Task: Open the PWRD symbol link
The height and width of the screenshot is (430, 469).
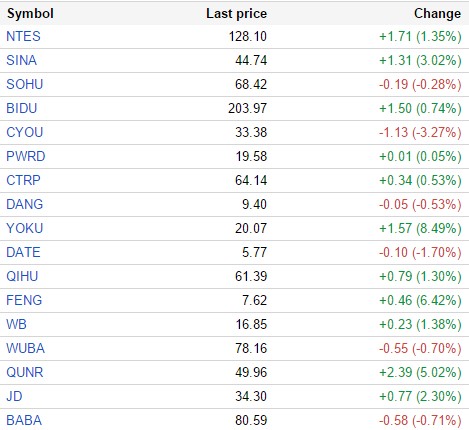Action: tap(26, 156)
